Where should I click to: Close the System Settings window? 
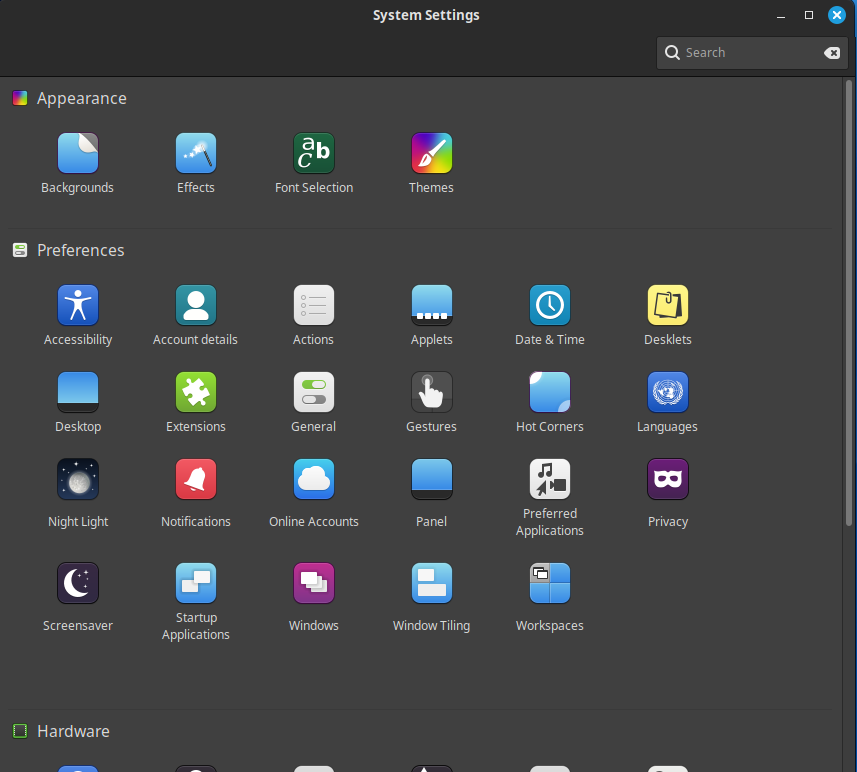(837, 15)
